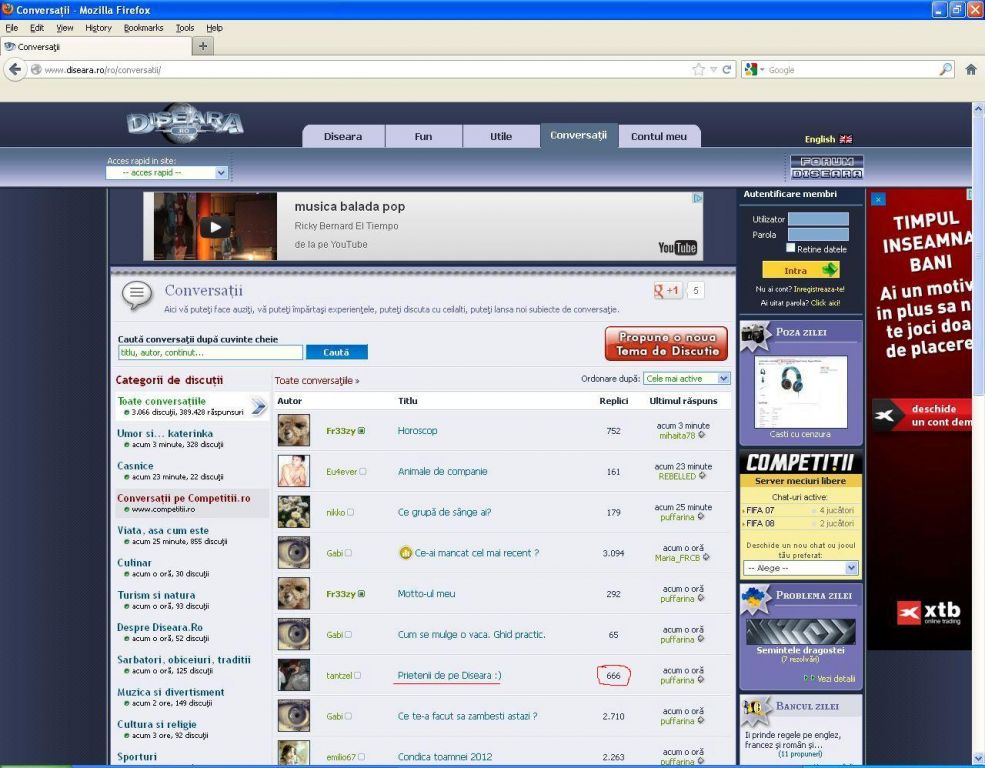Screen dimensions: 985x768
Task: Open a new tab with plus button
Action: pos(203,46)
